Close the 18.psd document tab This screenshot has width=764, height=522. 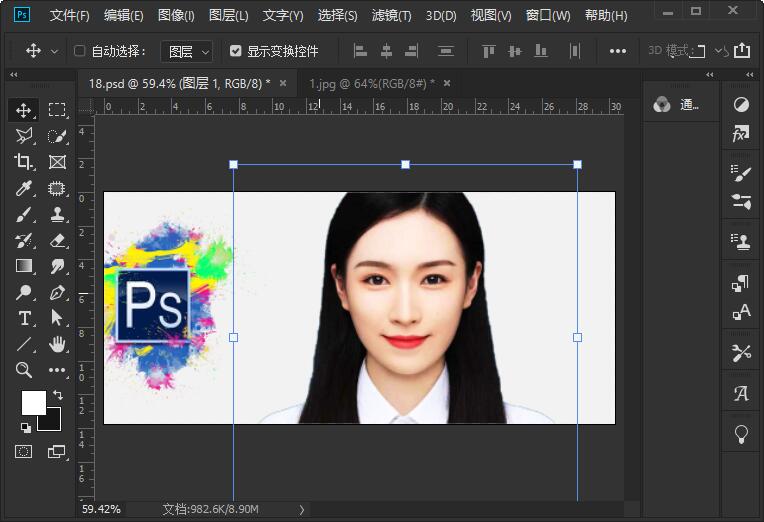pos(283,83)
